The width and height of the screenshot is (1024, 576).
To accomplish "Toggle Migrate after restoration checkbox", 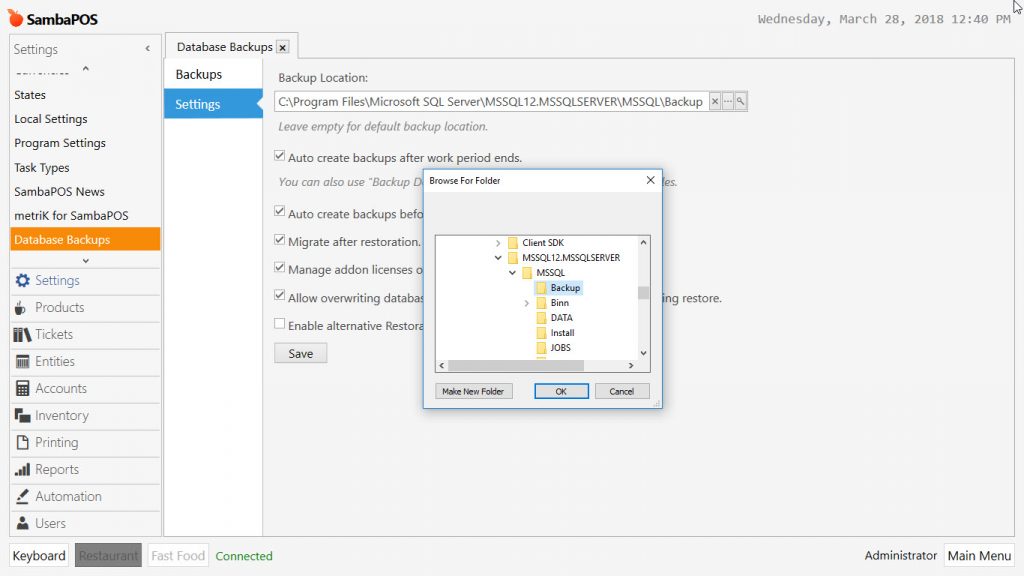I will click(280, 240).
